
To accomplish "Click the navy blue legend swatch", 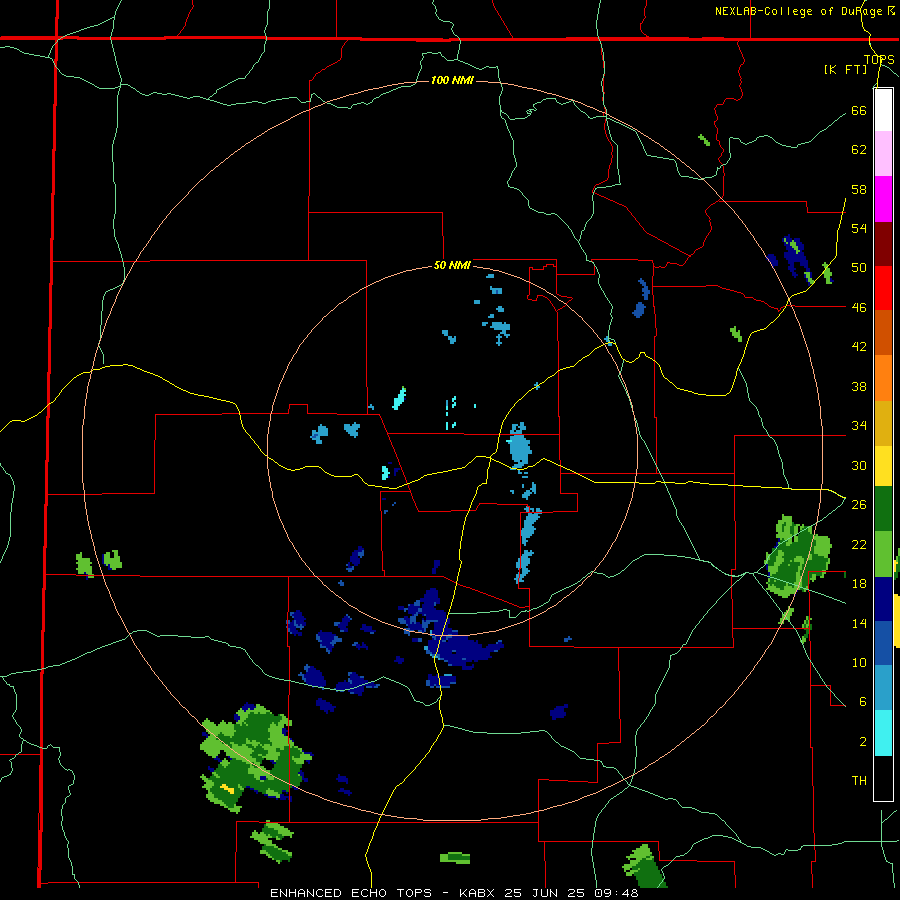I will [883, 599].
